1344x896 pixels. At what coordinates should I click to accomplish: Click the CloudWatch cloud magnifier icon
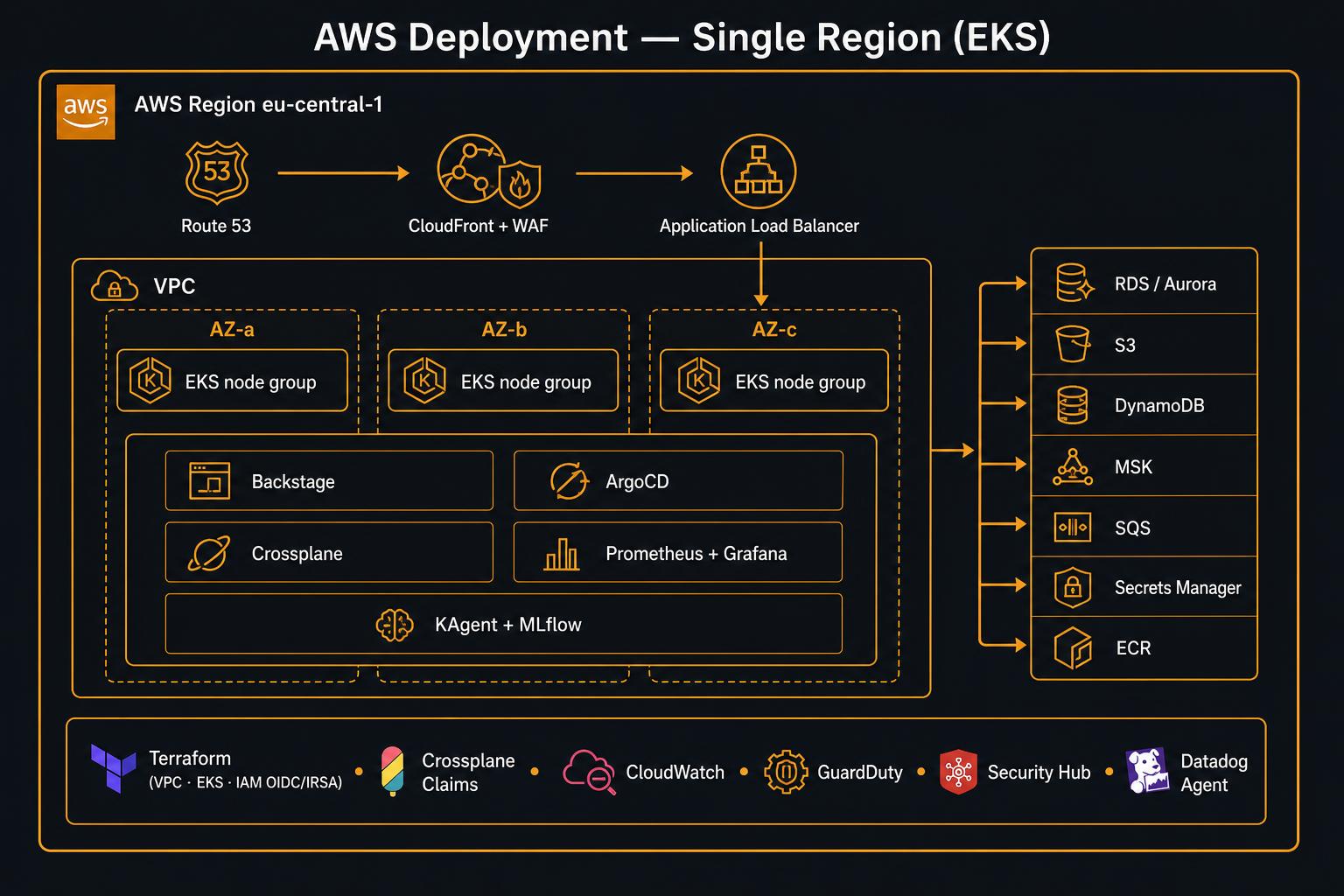589,772
